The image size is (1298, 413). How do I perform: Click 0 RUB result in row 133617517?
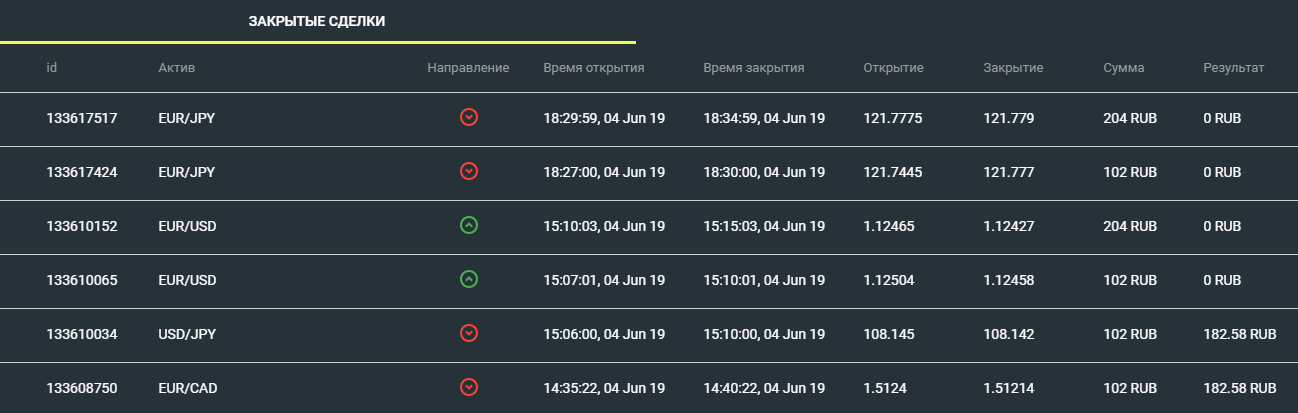click(1222, 118)
